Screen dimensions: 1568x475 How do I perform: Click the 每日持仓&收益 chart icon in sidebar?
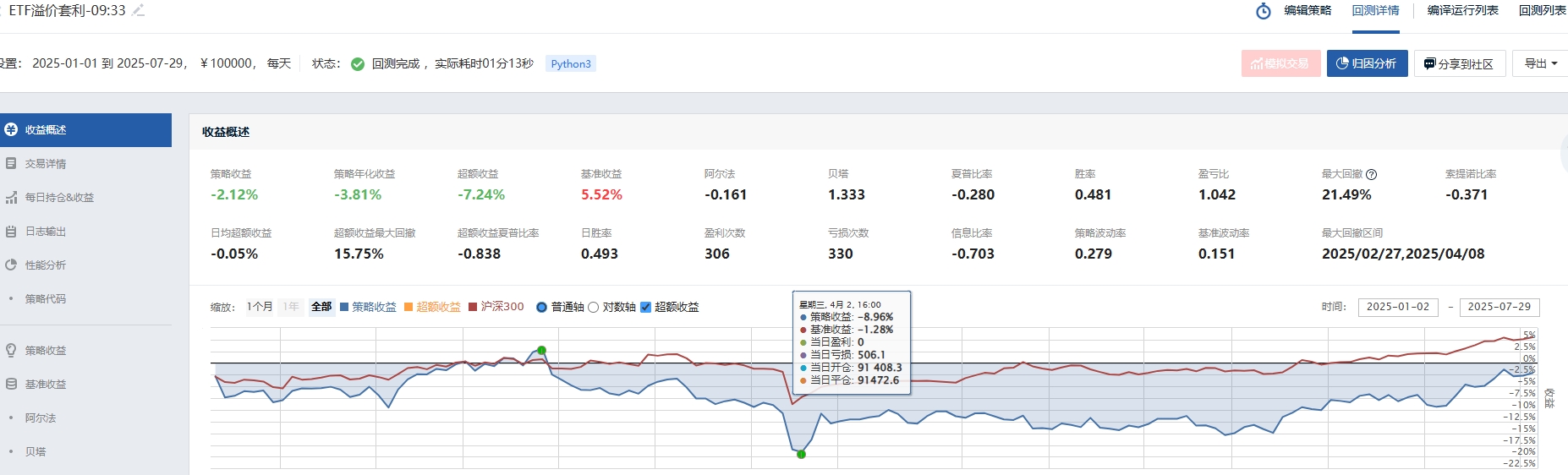(x=11, y=197)
